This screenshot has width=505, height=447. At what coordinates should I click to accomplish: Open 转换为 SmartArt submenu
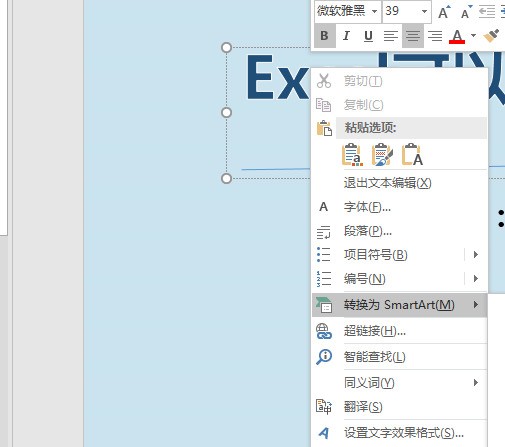pos(399,305)
